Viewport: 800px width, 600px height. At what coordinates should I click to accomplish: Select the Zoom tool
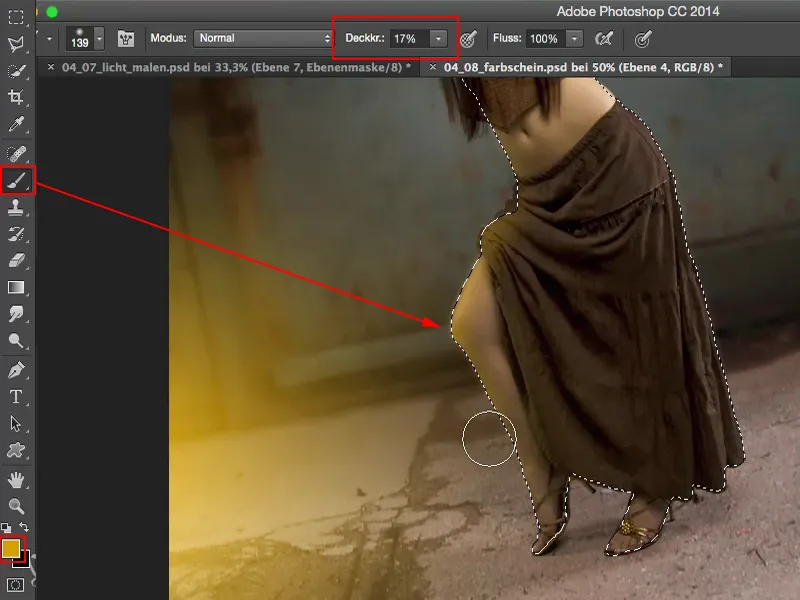point(16,506)
